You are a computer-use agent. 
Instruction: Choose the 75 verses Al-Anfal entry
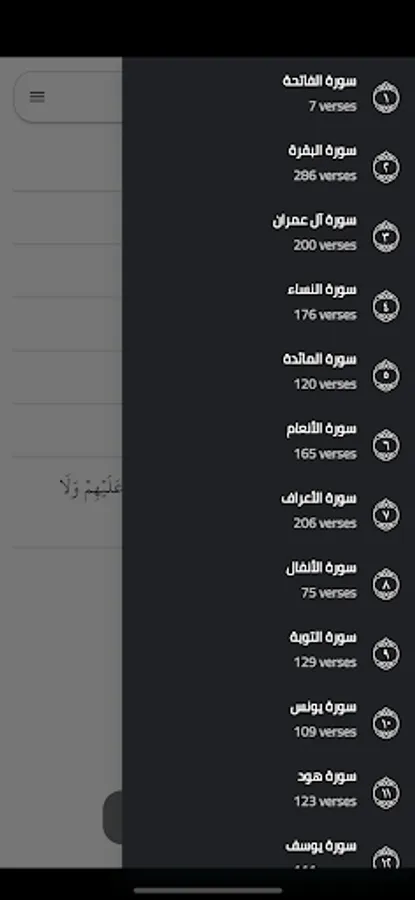[x=269, y=580]
